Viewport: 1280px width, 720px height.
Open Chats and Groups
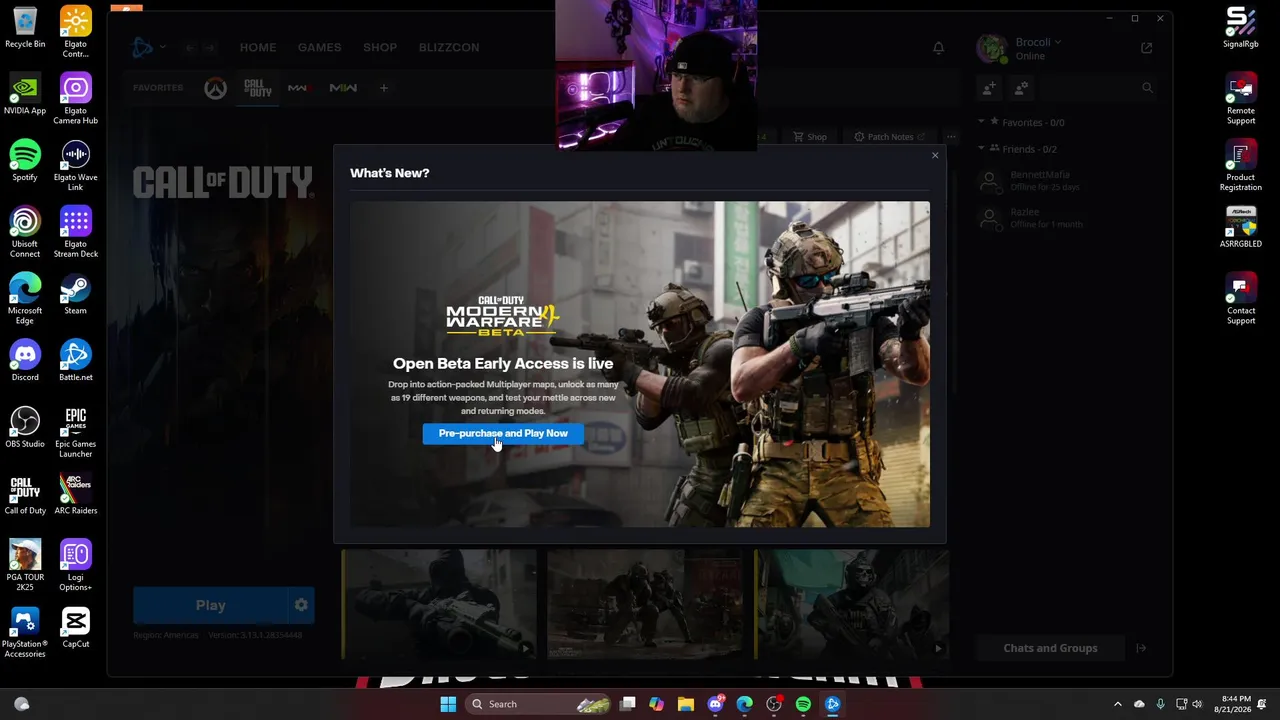[x=1050, y=648]
